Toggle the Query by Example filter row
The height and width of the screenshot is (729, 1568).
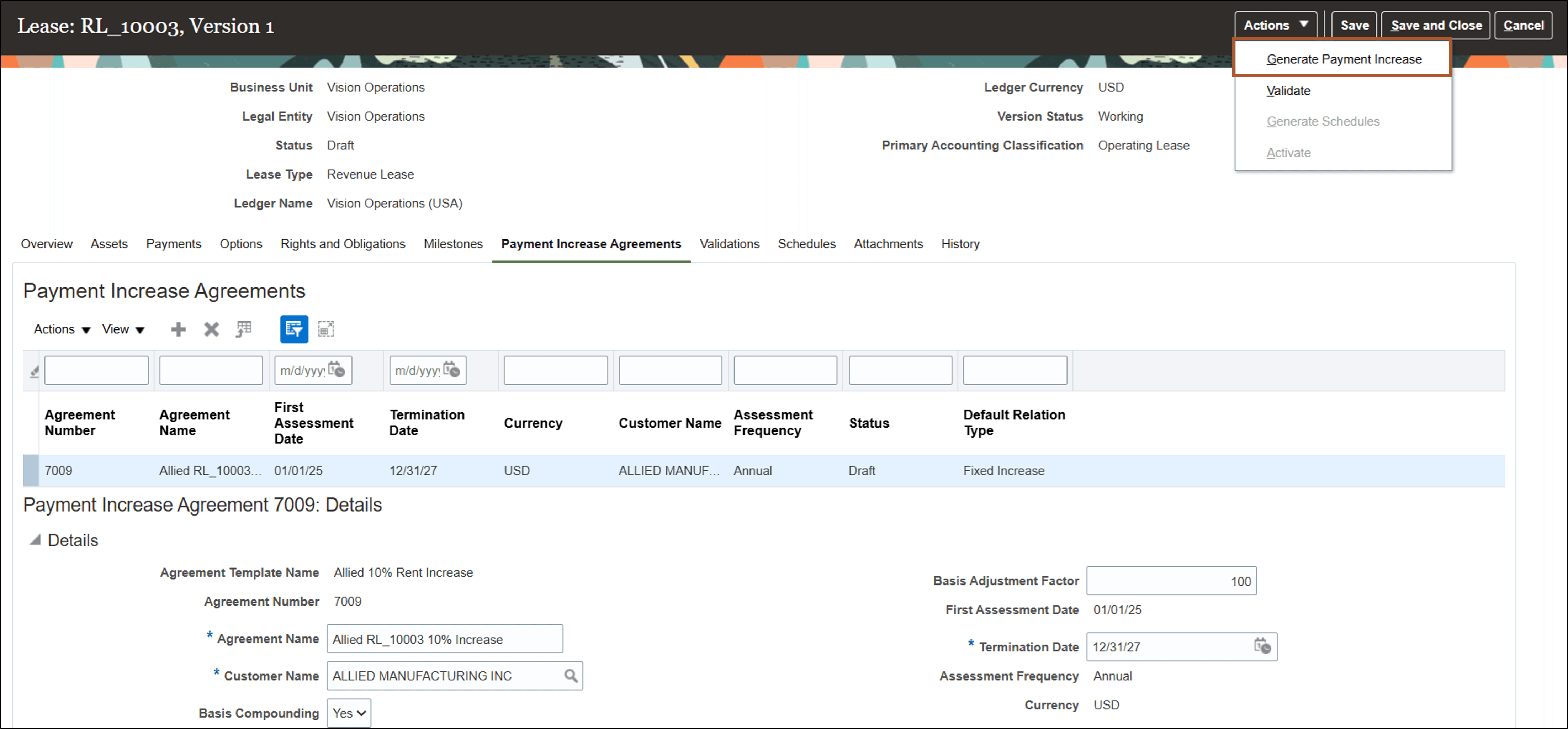294,329
